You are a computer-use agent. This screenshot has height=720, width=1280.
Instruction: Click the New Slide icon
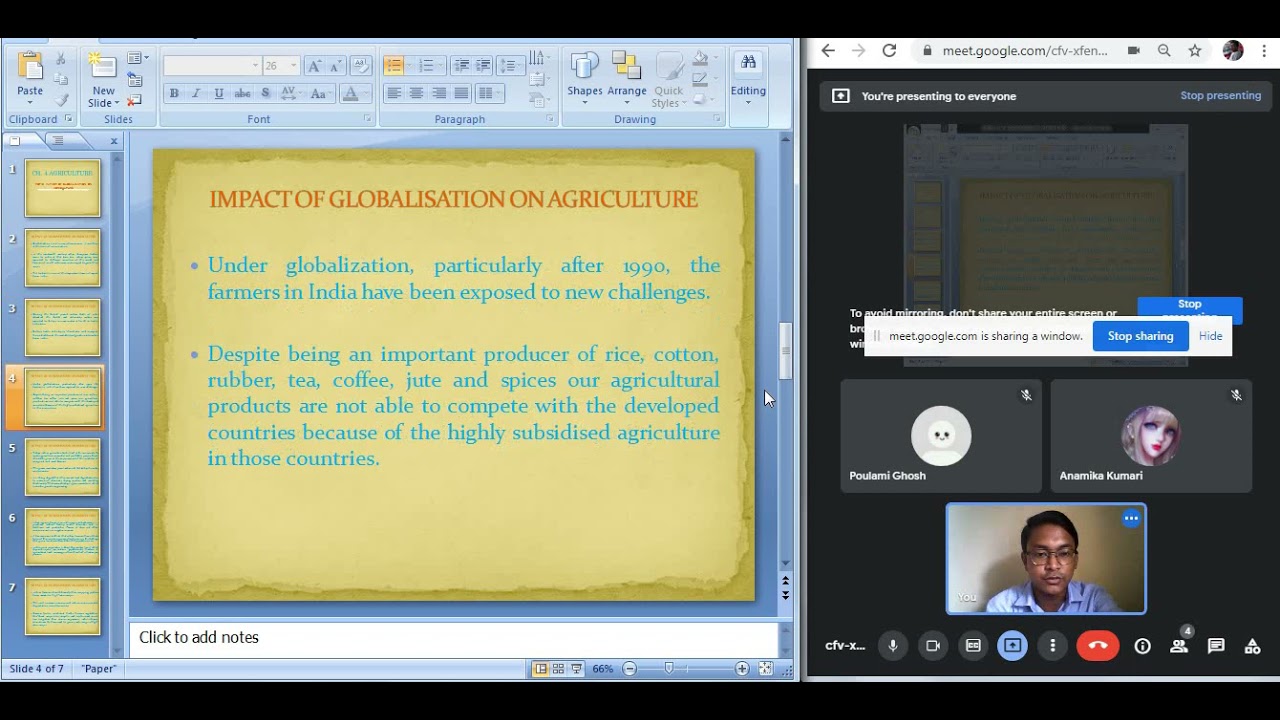(x=102, y=67)
